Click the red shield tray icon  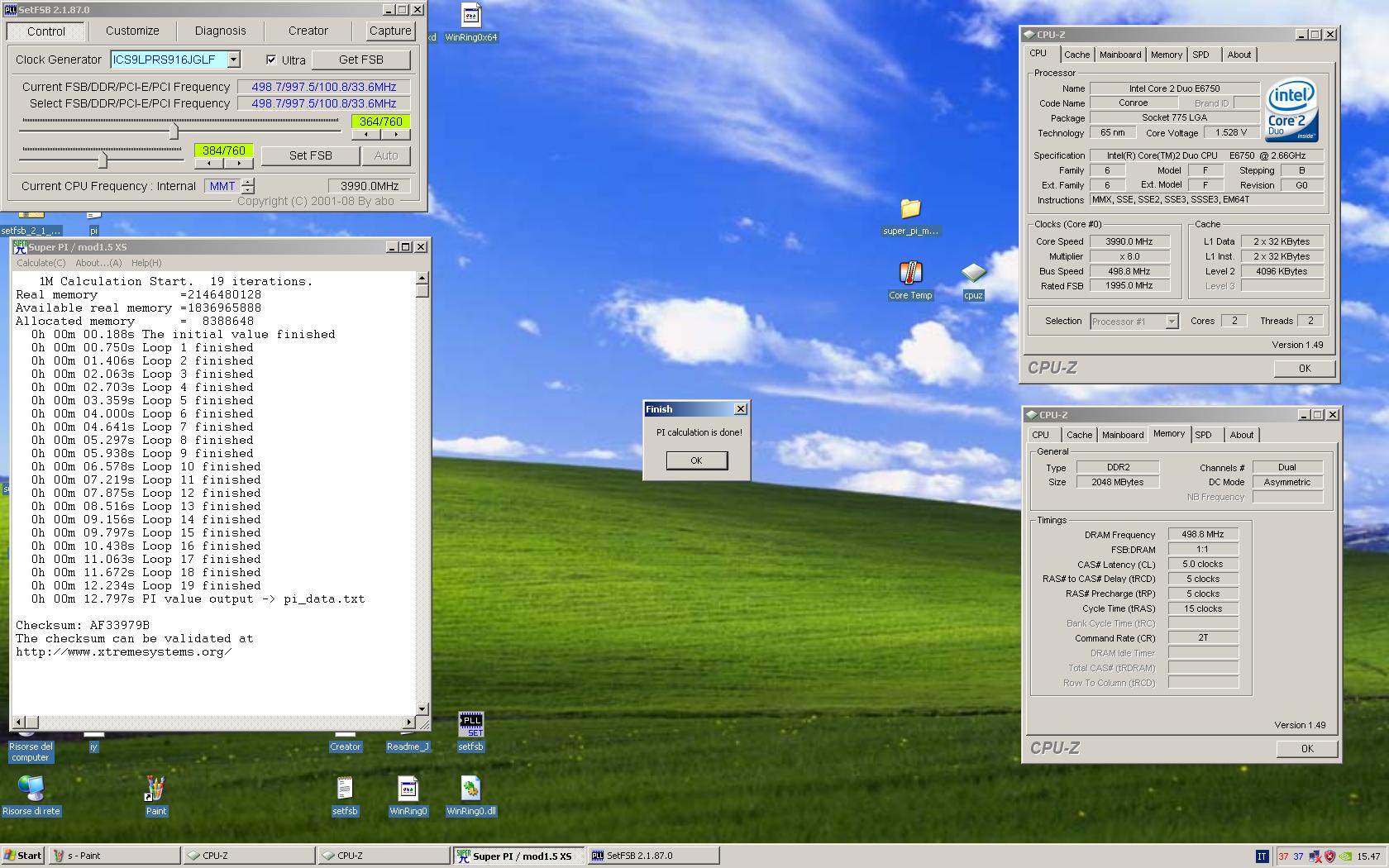point(1329,856)
